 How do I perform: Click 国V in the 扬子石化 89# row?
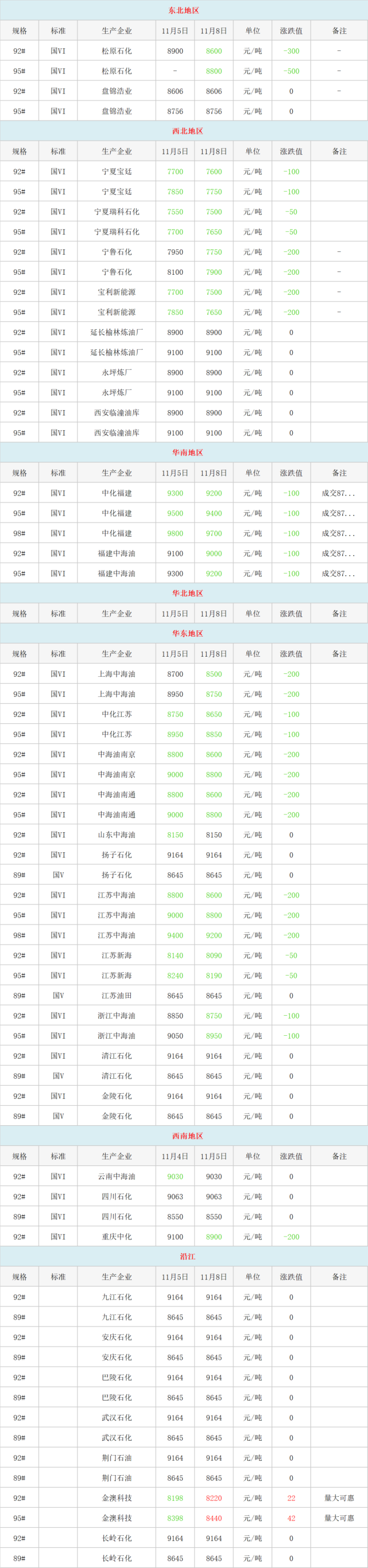click(x=58, y=875)
